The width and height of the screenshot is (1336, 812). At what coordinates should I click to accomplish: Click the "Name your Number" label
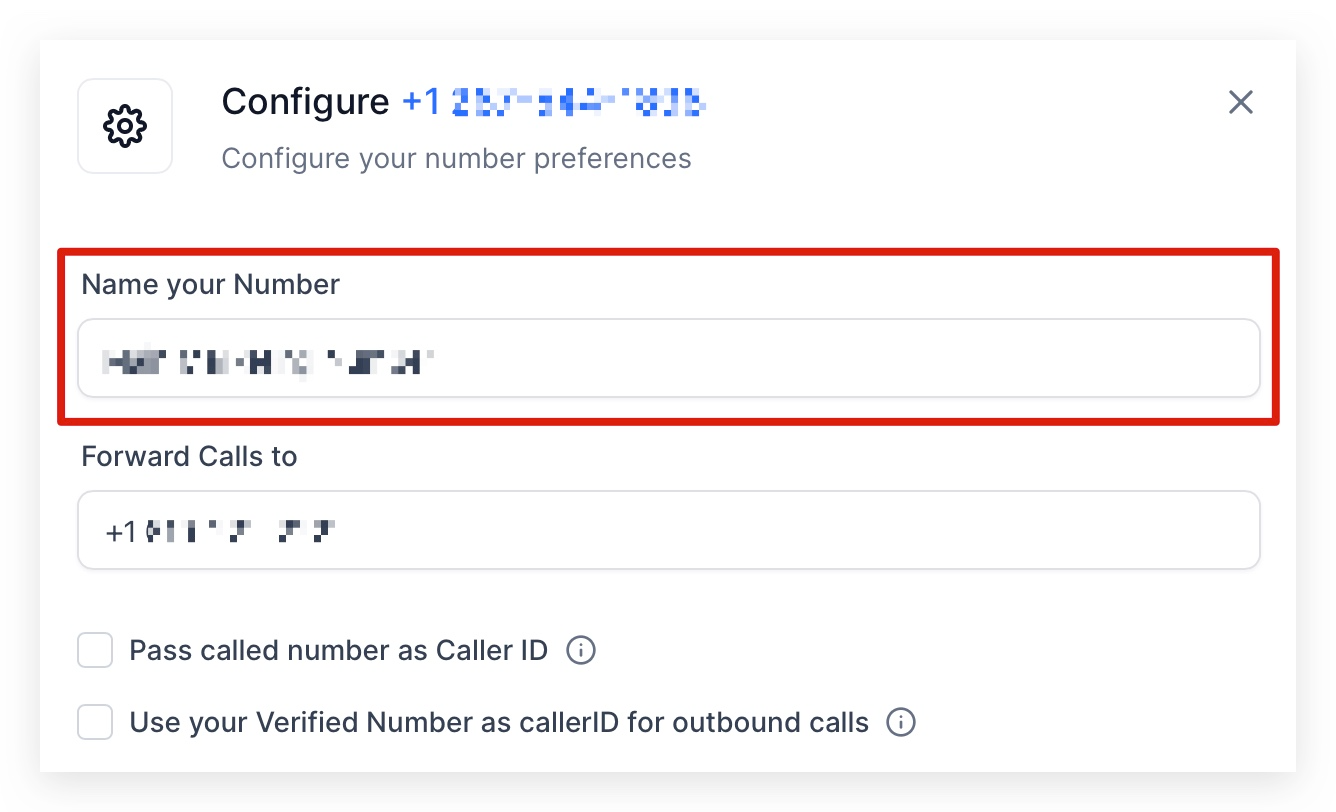click(x=210, y=285)
